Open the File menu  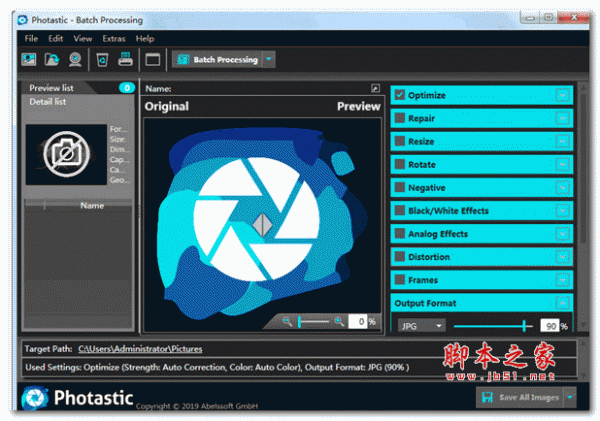click(31, 39)
